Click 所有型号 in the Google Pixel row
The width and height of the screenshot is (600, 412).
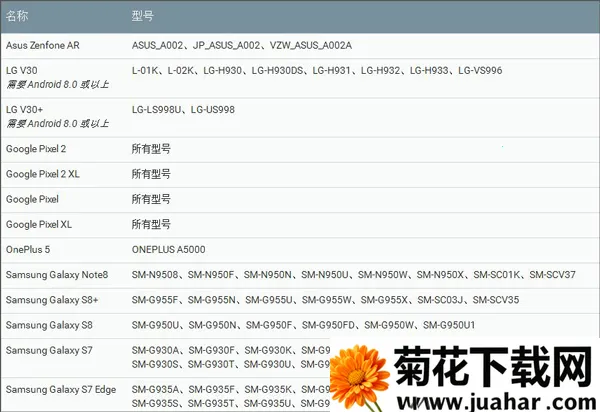tap(151, 199)
